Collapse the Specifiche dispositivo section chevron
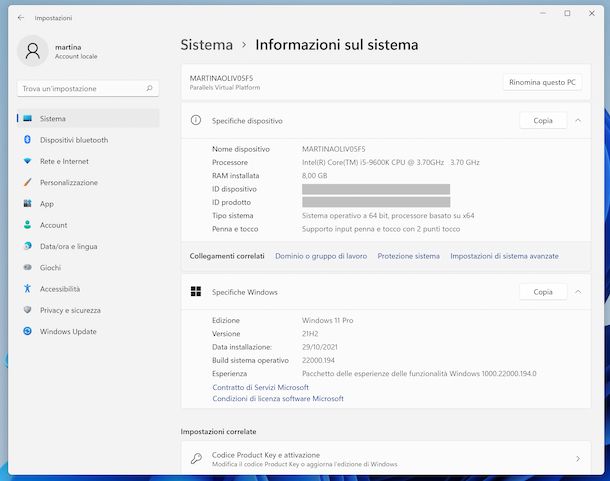The width and height of the screenshot is (610, 481). 578,121
